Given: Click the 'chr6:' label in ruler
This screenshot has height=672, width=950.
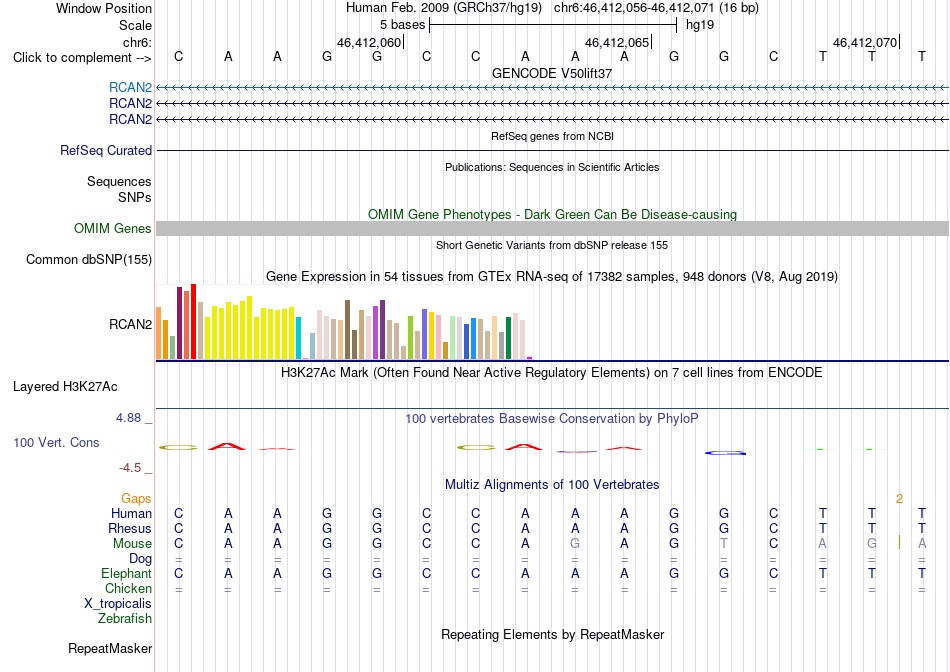Looking at the screenshot, I should tap(138, 42).
